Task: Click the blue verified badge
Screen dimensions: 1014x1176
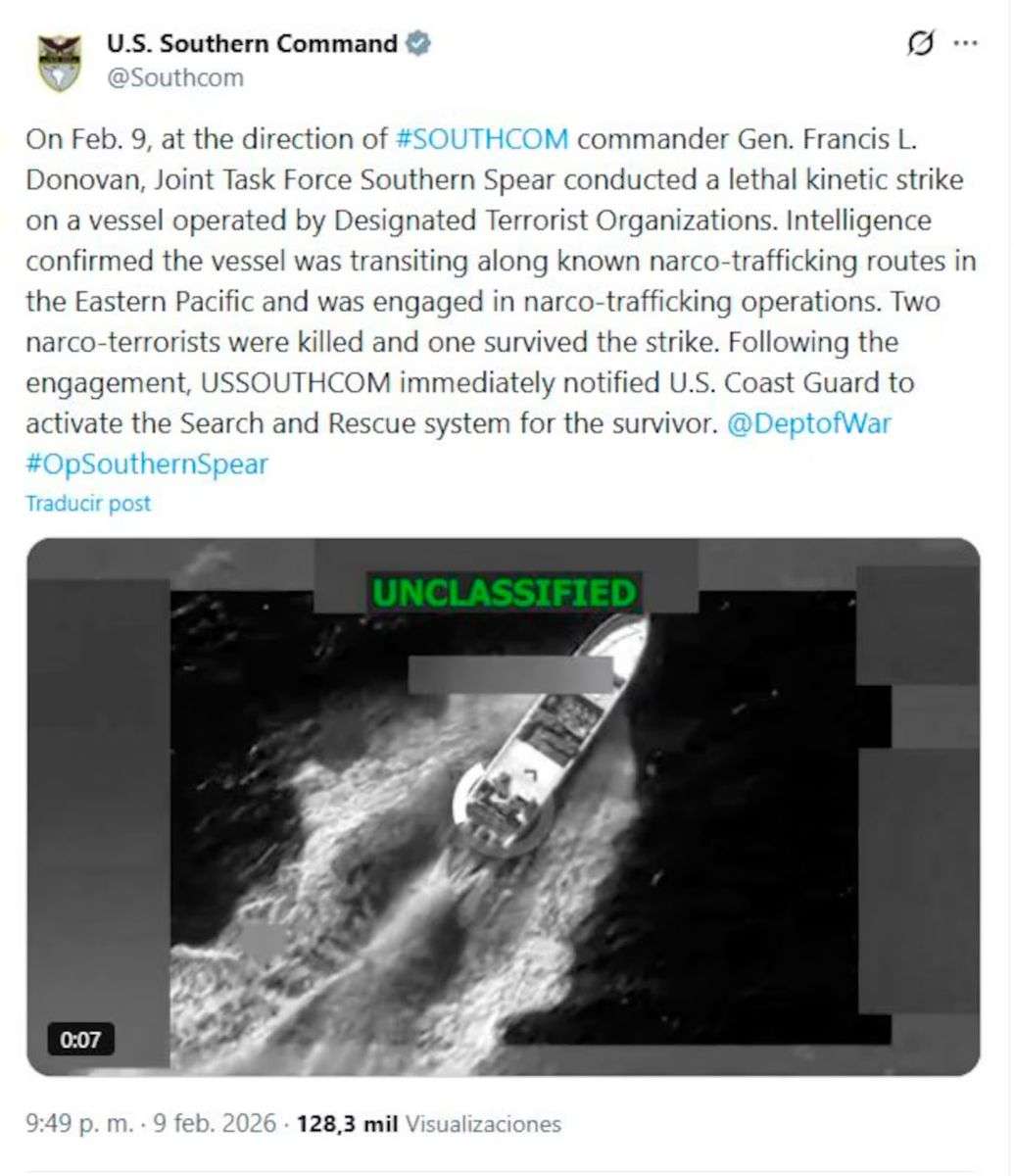Action: pyautogui.click(x=418, y=43)
